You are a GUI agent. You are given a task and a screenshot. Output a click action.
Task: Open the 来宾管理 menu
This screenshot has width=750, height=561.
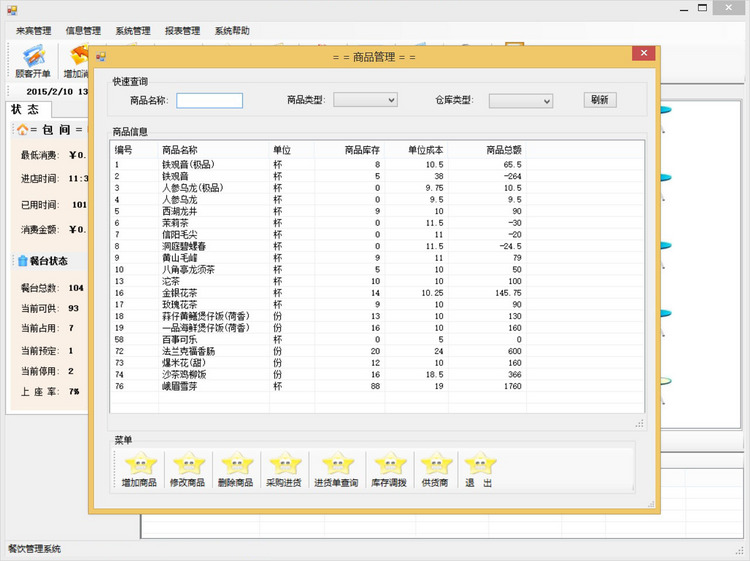(33, 31)
